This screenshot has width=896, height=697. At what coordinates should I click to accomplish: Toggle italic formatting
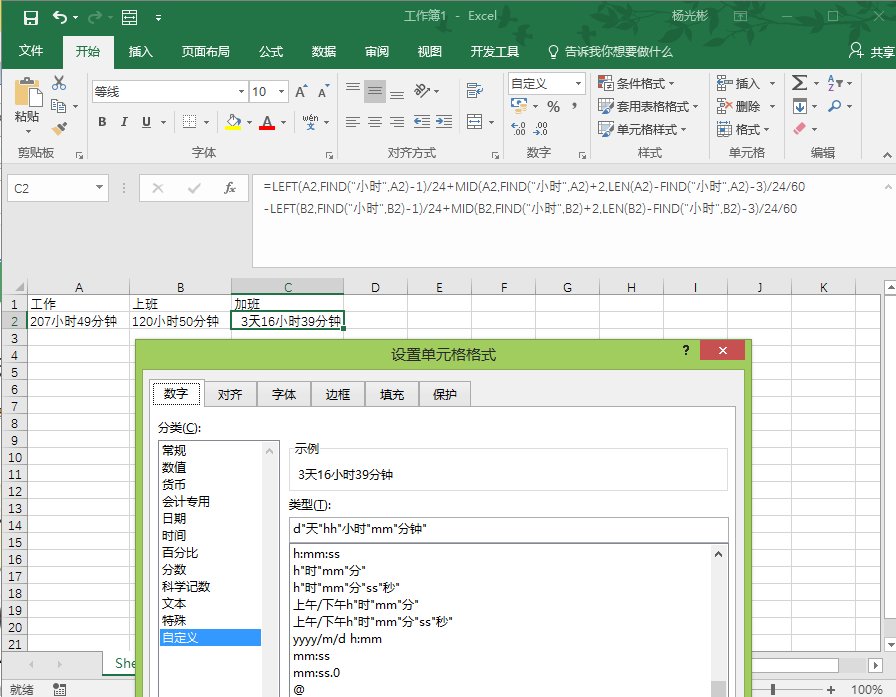pyautogui.click(x=124, y=121)
